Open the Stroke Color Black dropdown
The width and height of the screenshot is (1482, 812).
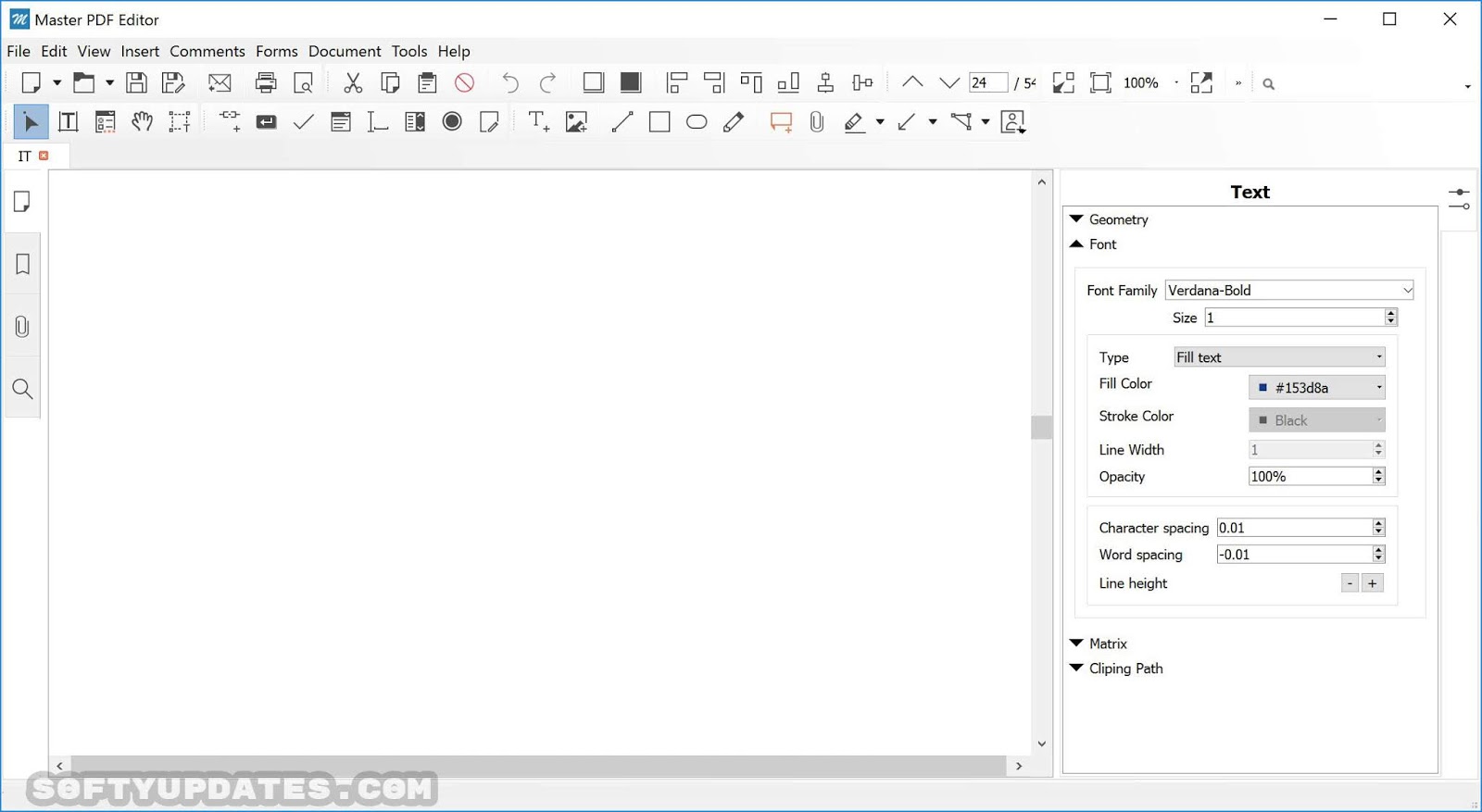[1317, 420]
